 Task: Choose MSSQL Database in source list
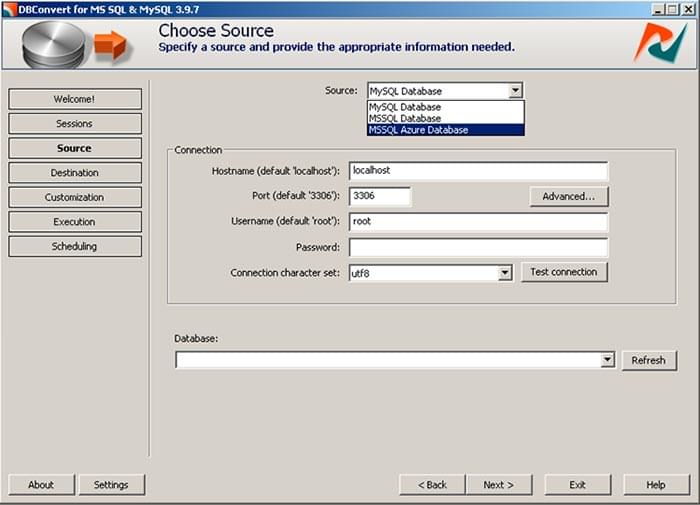tap(446, 118)
